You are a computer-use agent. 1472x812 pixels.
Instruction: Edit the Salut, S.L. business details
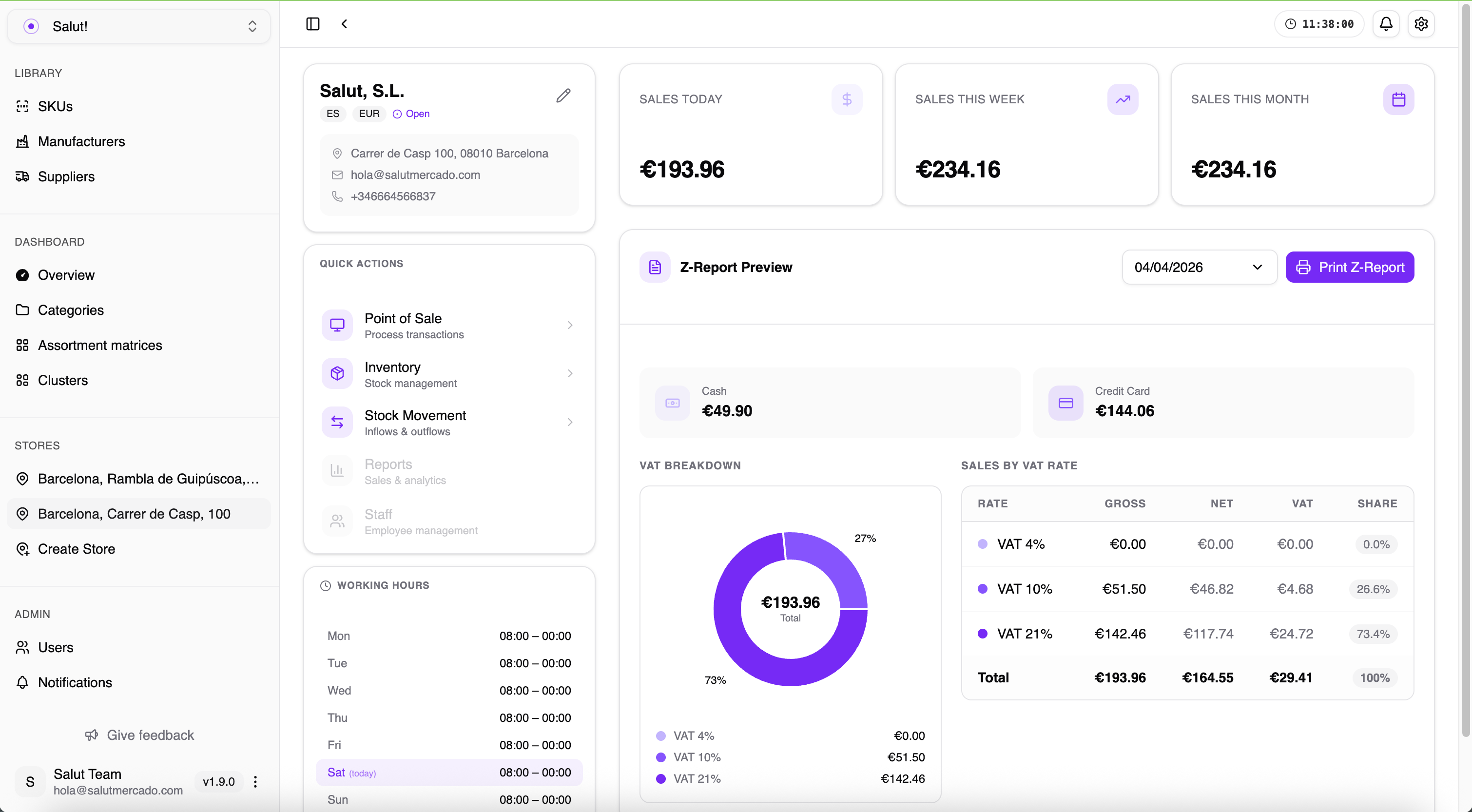click(x=563, y=96)
